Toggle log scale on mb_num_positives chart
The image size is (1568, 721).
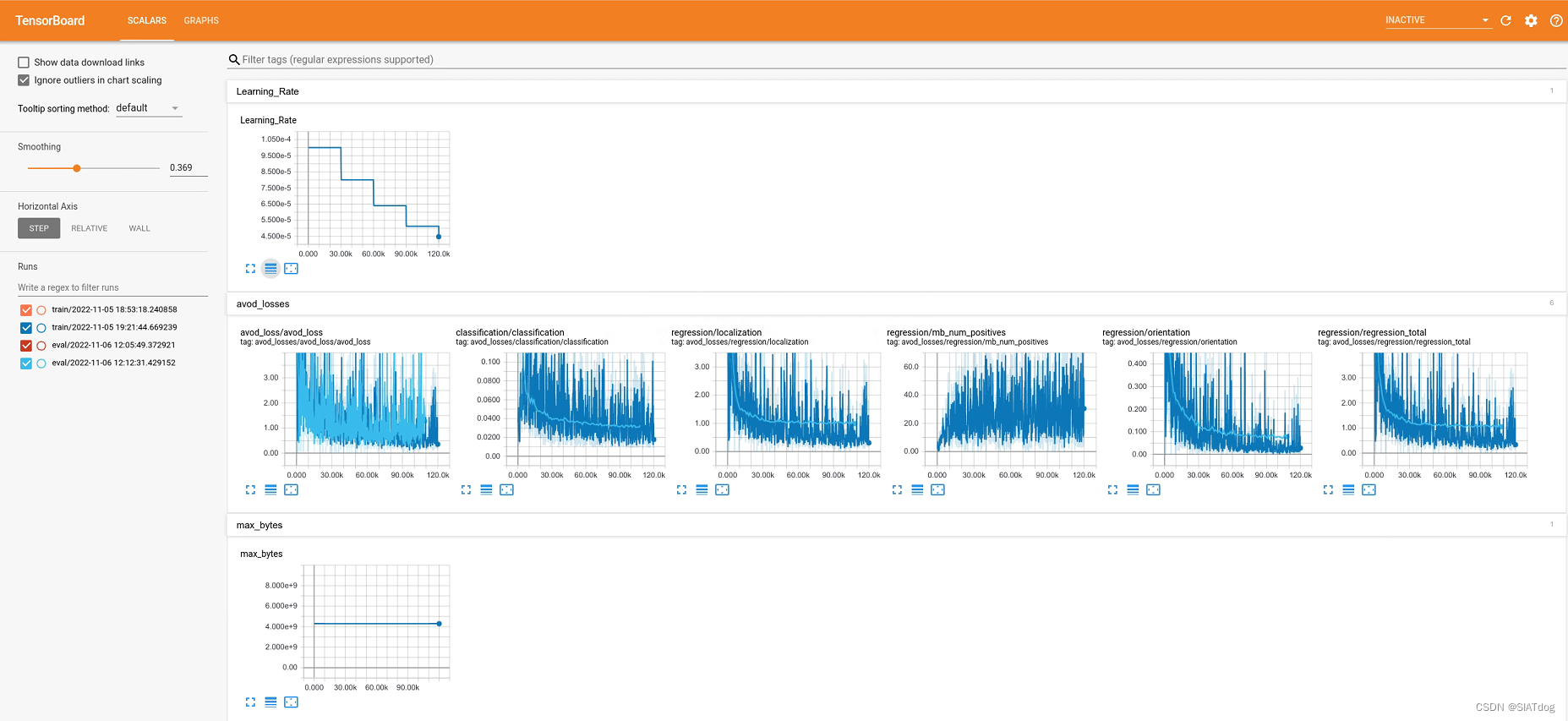click(917, 490)
